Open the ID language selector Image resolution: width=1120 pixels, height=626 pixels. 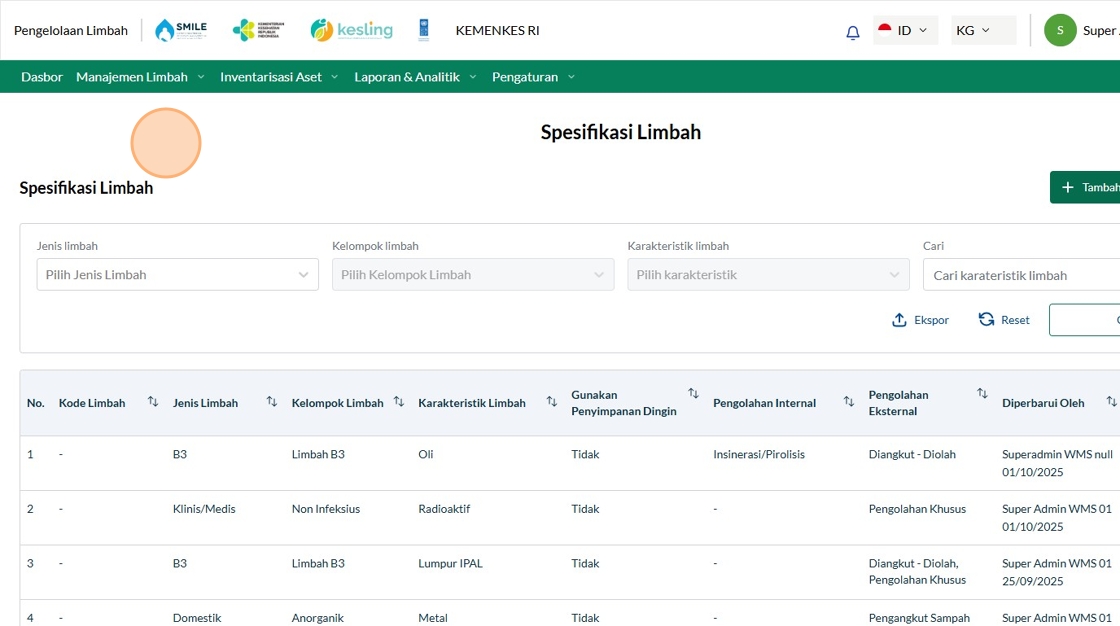904,31
